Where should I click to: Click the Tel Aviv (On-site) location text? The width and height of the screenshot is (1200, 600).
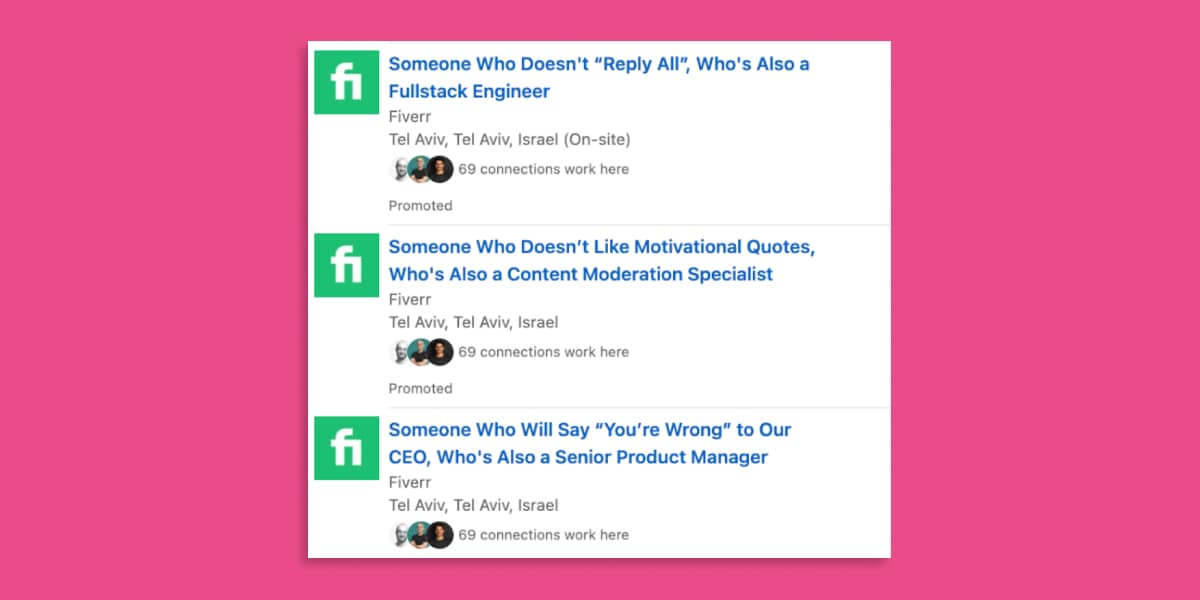[509, 139]
